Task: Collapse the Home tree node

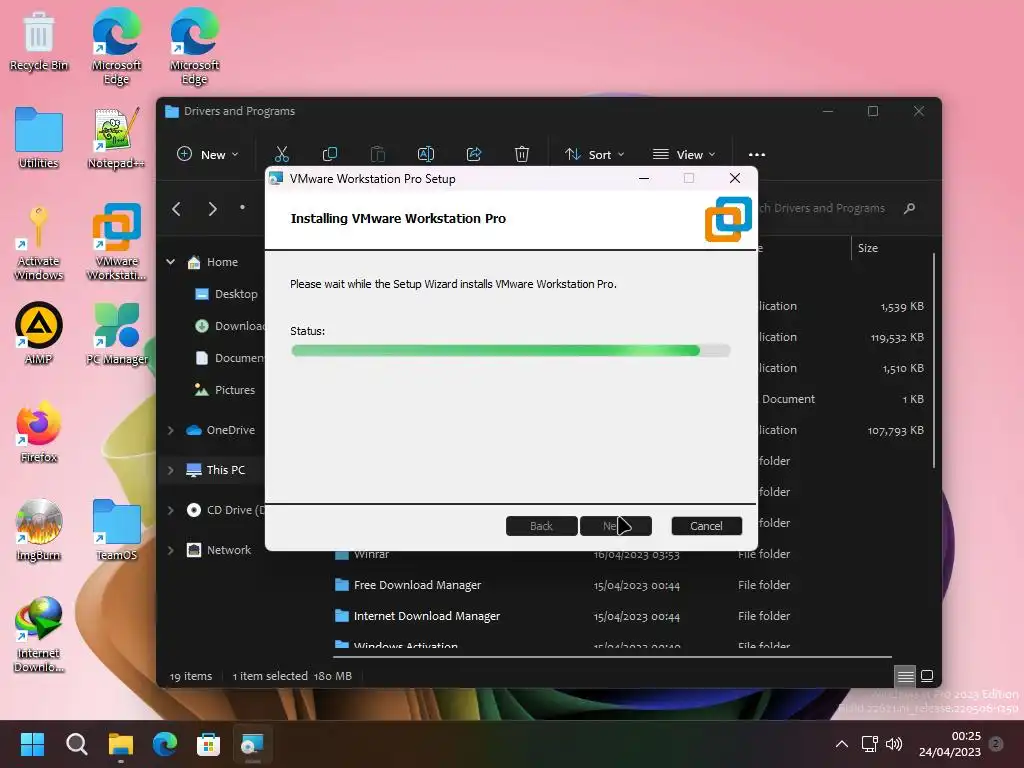Action: click(x=170, y=262)
